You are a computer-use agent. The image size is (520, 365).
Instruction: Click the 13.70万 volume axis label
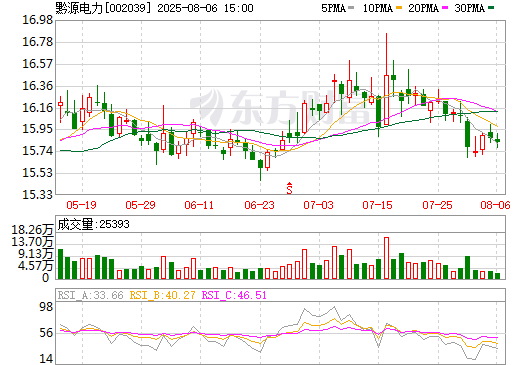[x=32, y=242]
